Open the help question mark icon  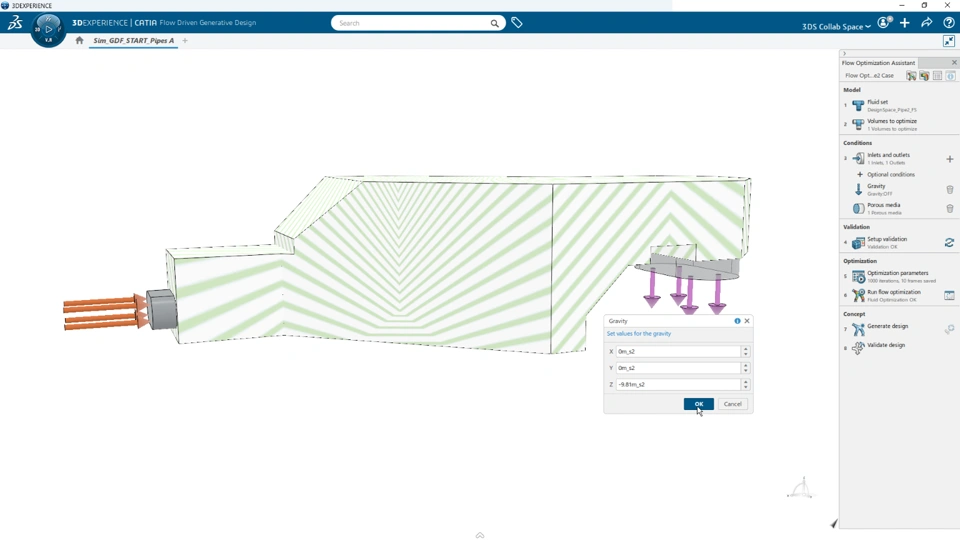948,23
